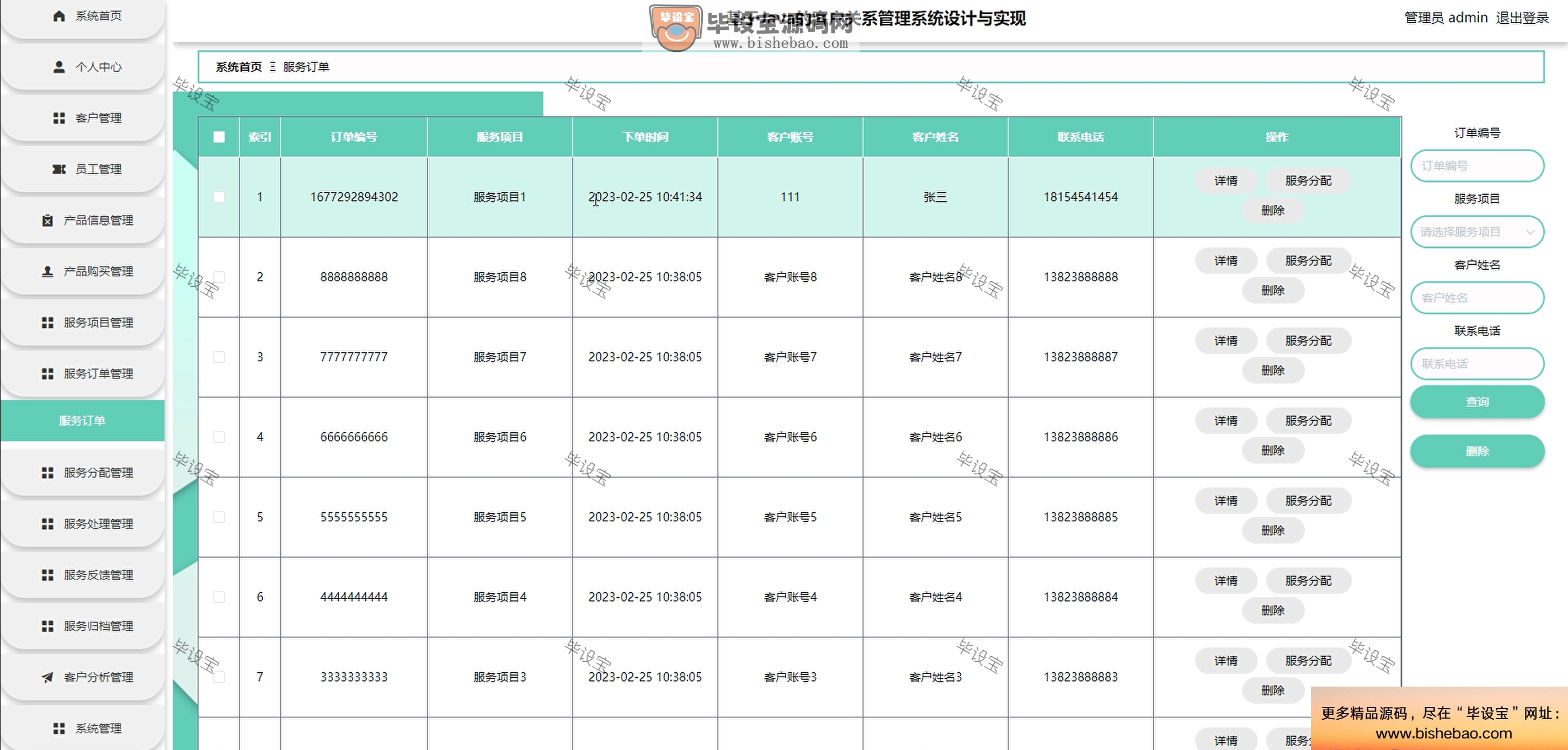Screen dimensions: 1568x750
Task: Click the grid icon beside 服务归档管理
Action: tap(47, 626)
